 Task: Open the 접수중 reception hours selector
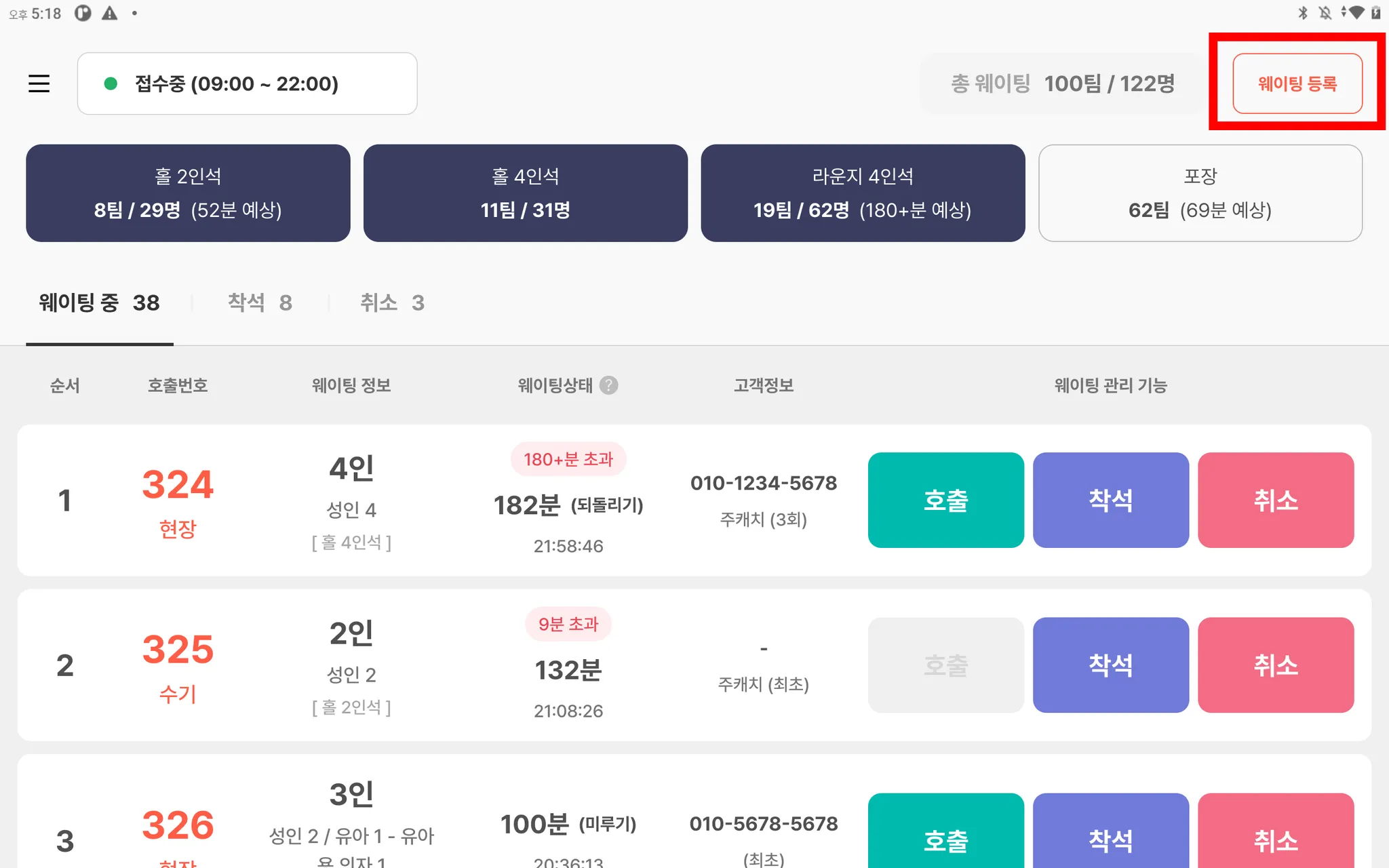pos(247,83)
